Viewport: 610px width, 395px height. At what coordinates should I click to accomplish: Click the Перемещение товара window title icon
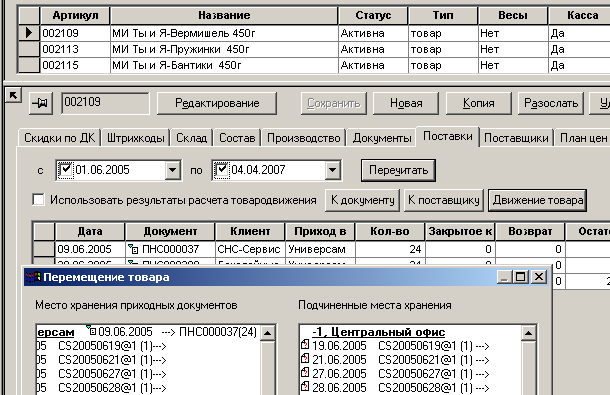point(33,277)
